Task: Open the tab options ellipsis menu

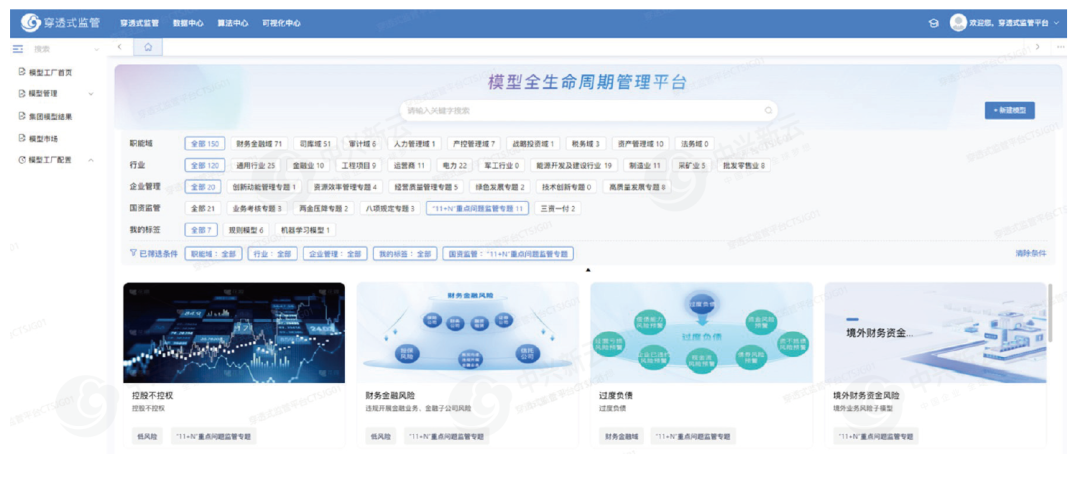Action: (x=1060, y=47)
